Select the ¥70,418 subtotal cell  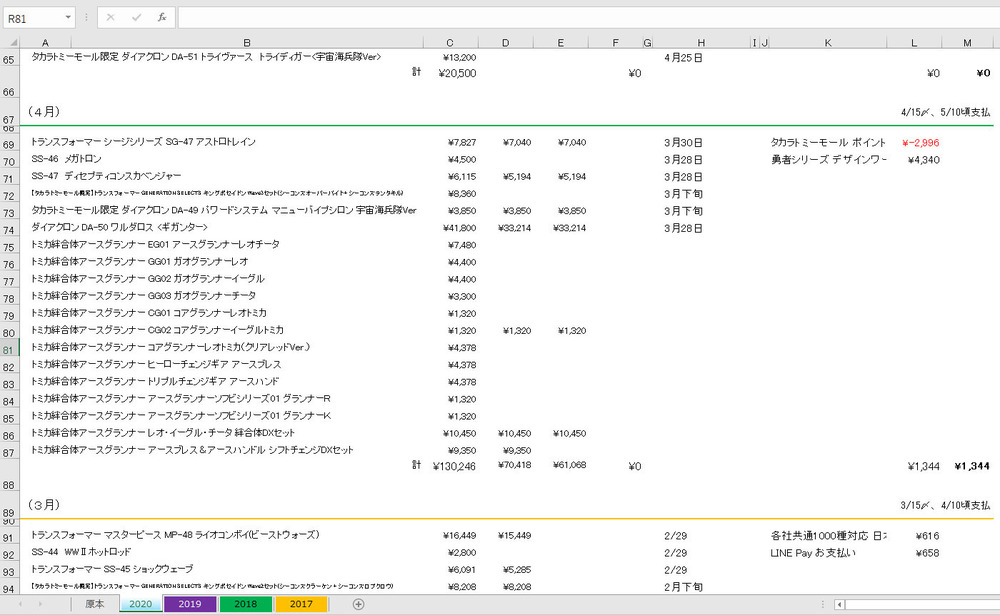pos(514,465)
